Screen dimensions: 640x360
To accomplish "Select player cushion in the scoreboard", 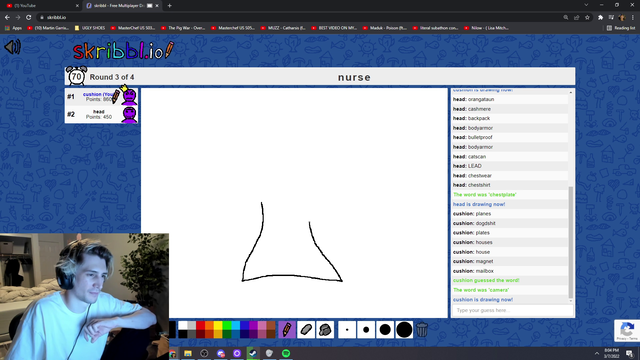I will [101, 97].
